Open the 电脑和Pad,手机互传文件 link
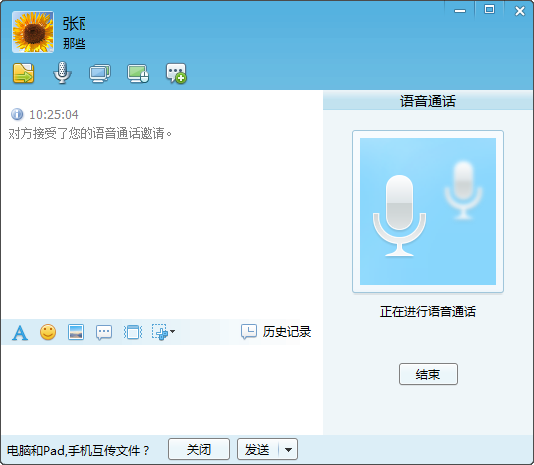 [78, 450]
